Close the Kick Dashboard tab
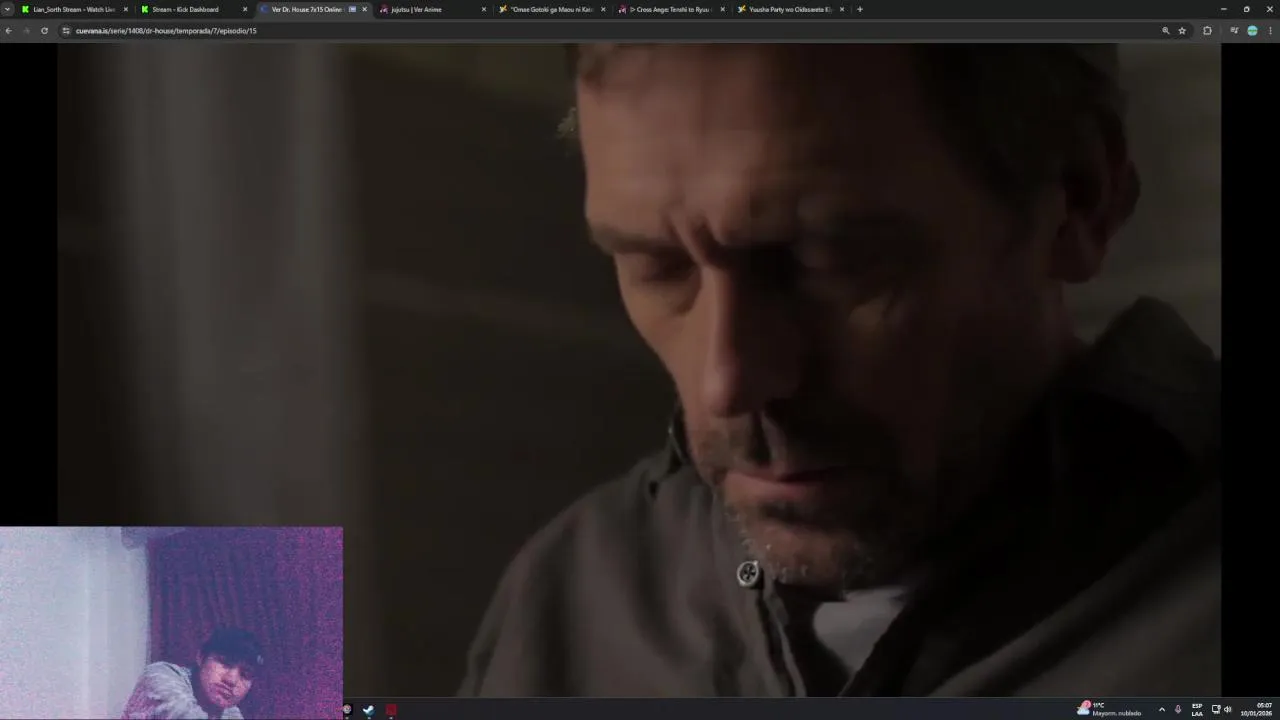 tap(245, 9)
